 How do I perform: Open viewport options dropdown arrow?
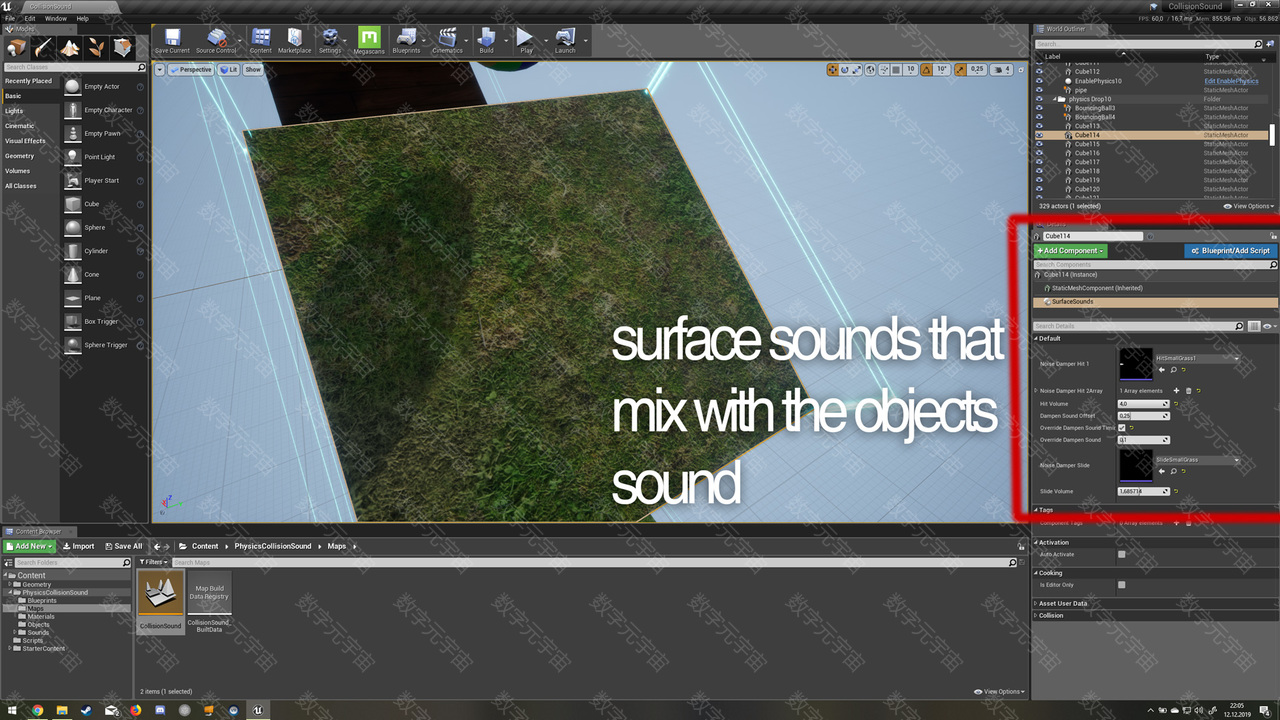click(159, 69)
